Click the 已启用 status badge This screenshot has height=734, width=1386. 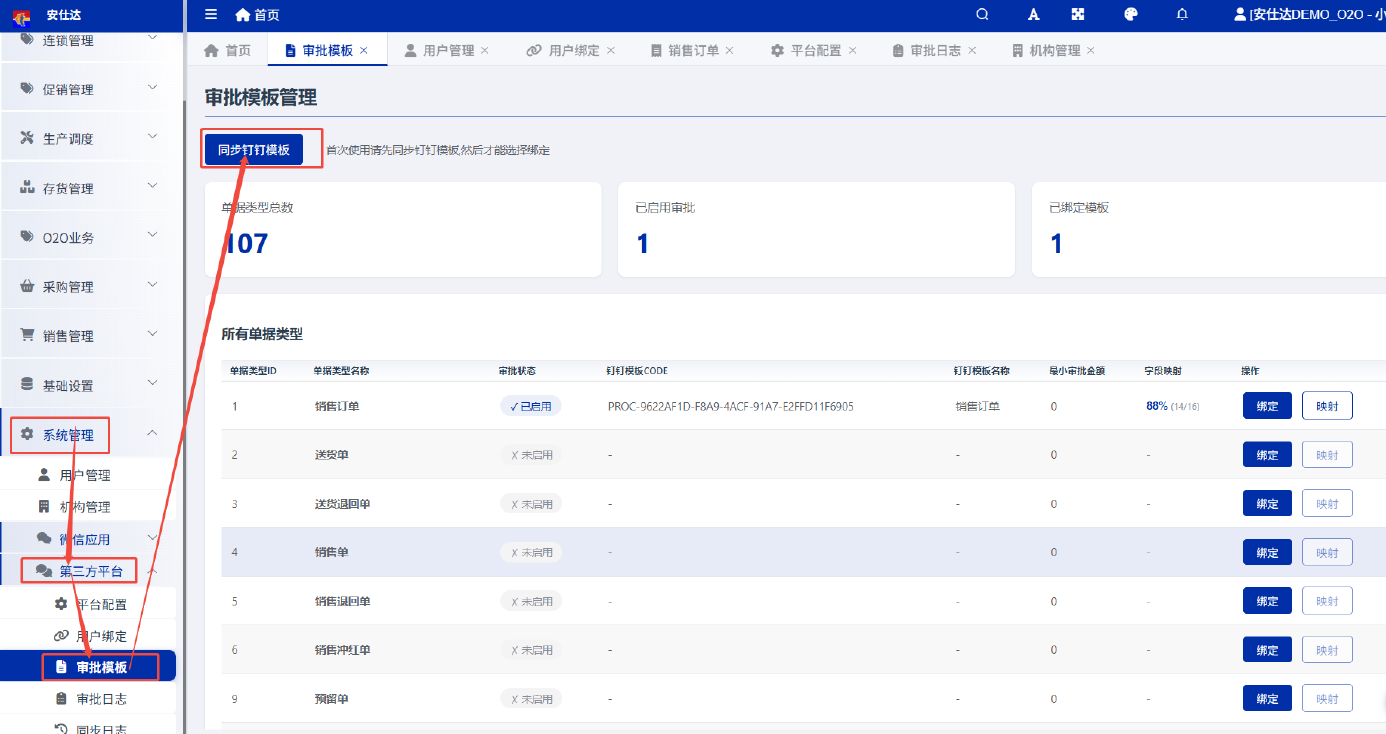pos(531,406)
